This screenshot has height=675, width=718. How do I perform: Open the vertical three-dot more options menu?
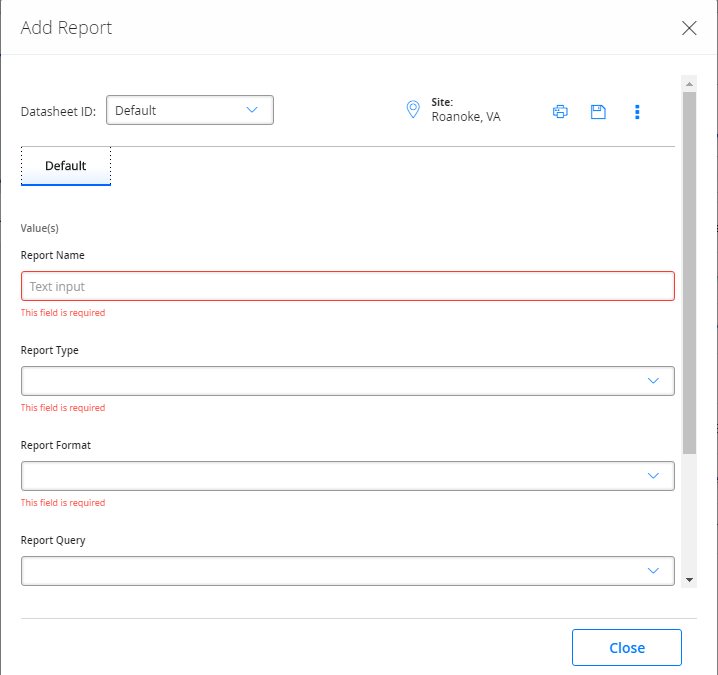[x=637, y=112]
